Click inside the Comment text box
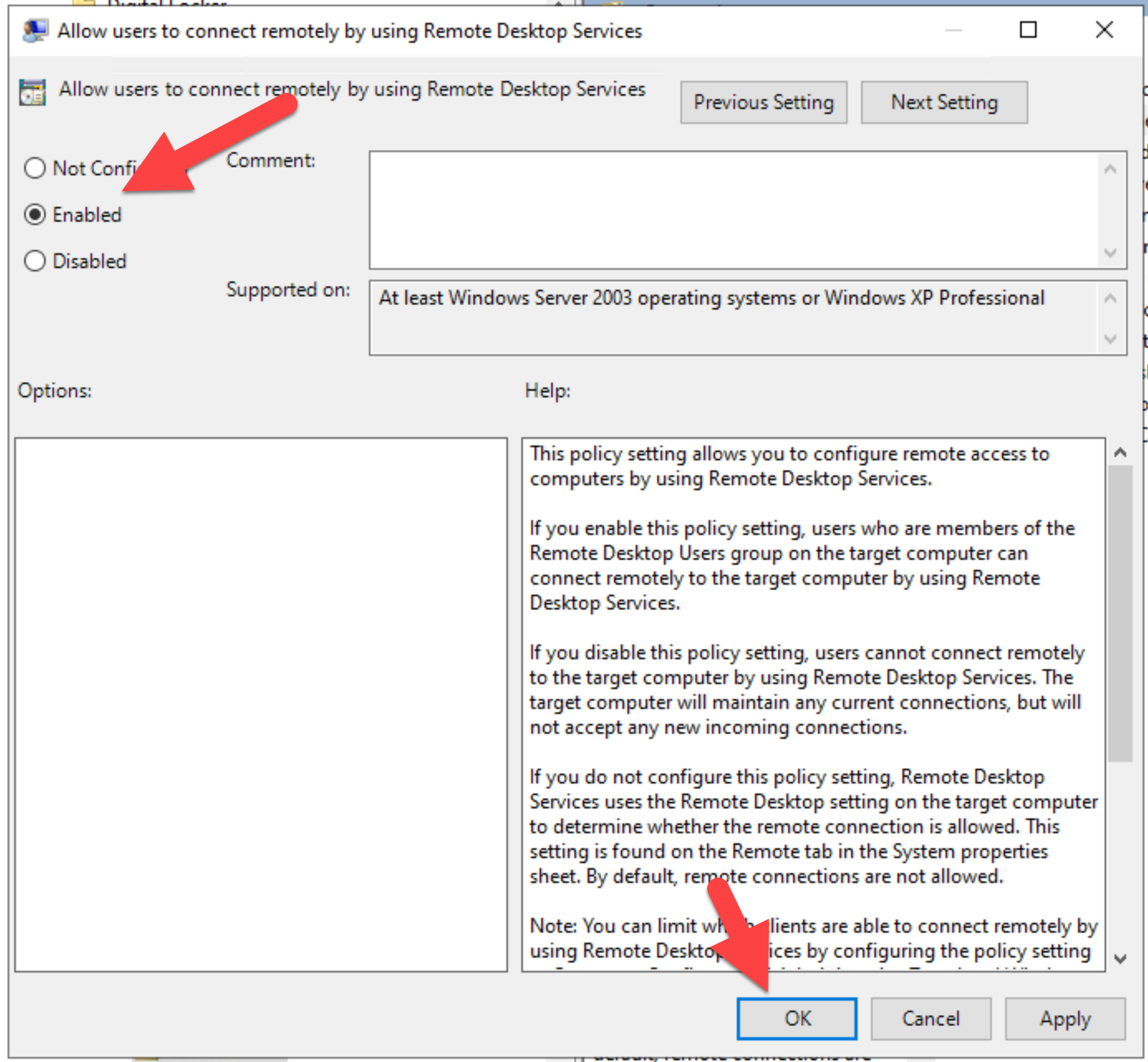This screenshot has height=1062, width=1148. [732, 209]
